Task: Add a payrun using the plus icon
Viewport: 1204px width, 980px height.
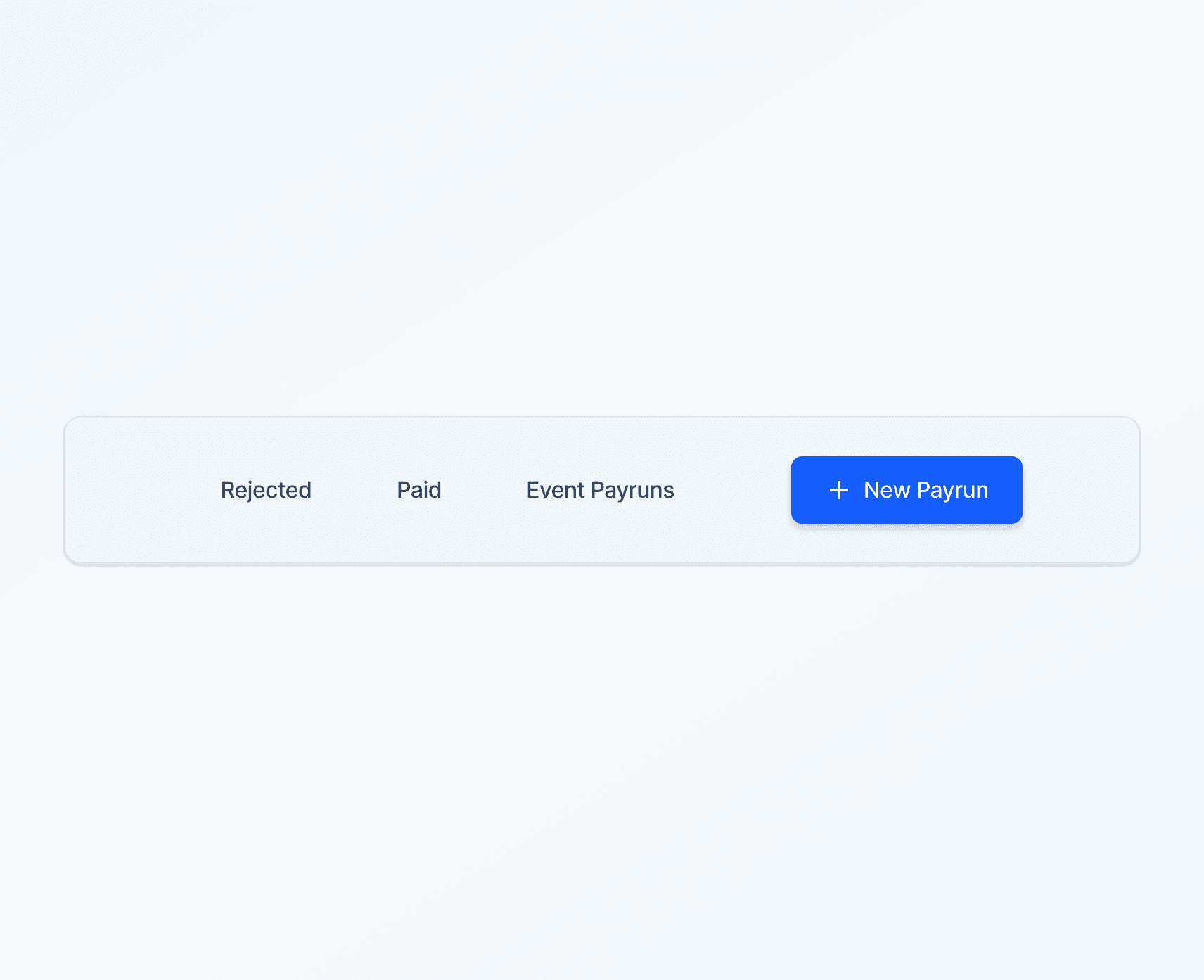Action: 838,490
